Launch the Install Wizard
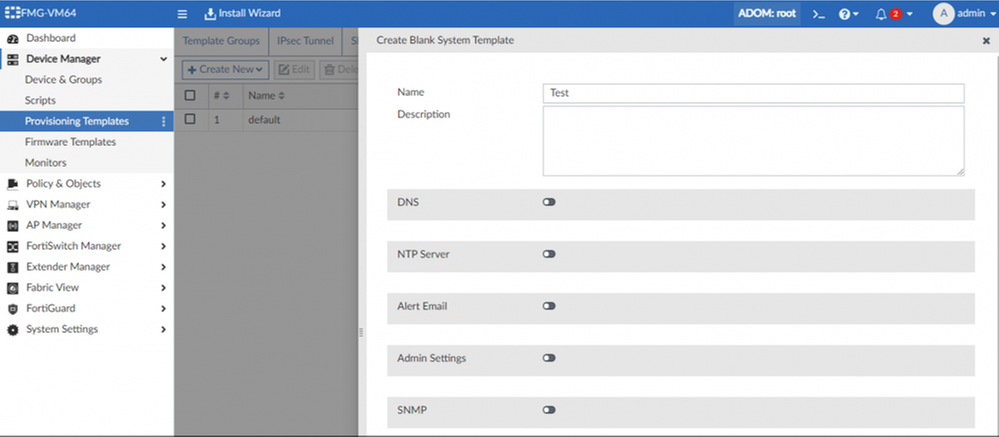 point(241,14)
